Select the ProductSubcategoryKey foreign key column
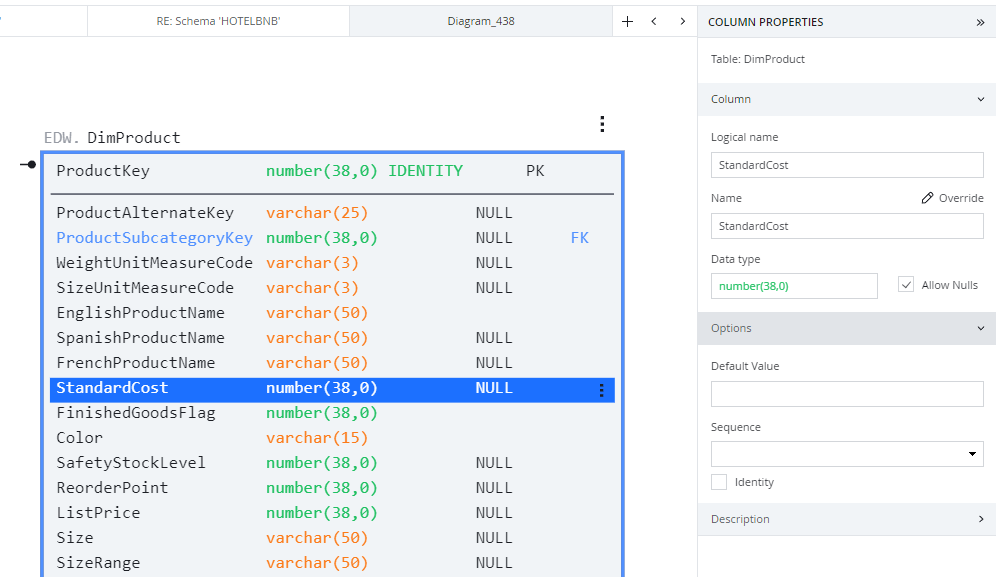 click(x=154, y=238)
